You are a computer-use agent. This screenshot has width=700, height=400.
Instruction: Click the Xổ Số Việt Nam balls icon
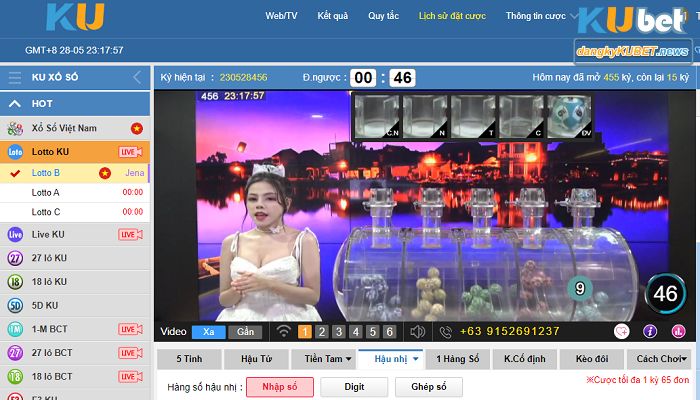pos(15,129)
